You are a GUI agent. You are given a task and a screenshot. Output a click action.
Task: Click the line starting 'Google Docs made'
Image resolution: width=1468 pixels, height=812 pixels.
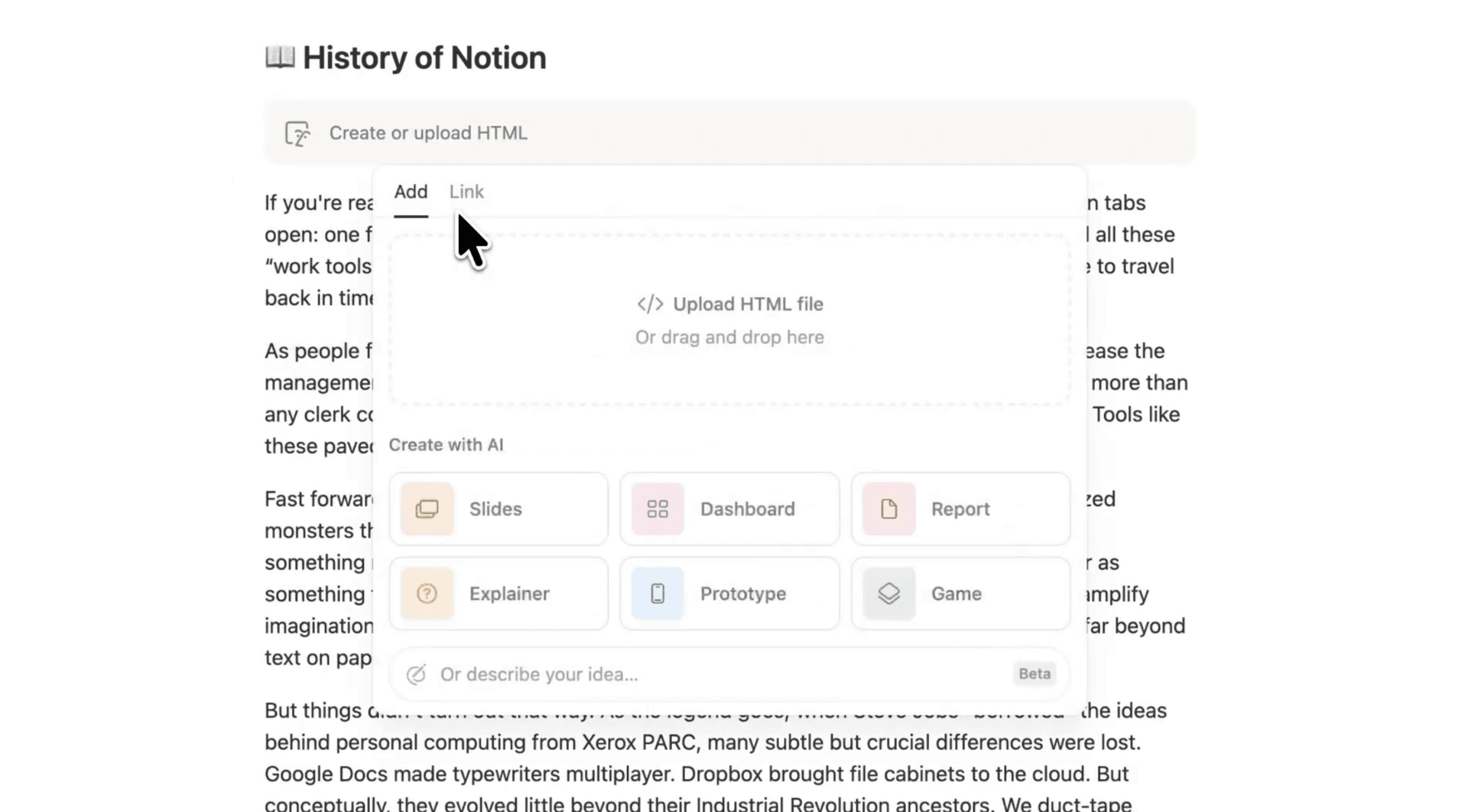coord(697,775)
